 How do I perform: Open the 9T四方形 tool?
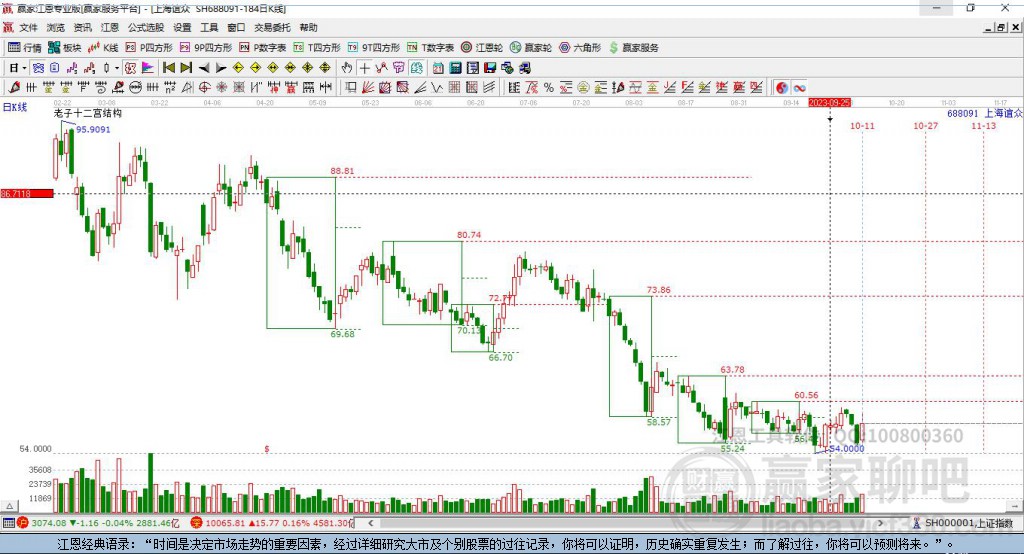[x=374, y=48]
